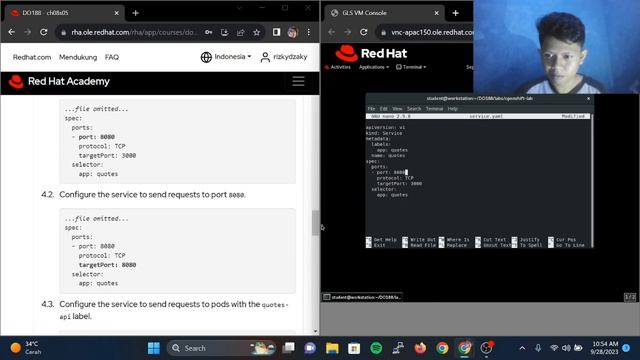This screenshot has width=640, height=360.
Task: Open the FAQ link
Action: (x=112, y=57)
